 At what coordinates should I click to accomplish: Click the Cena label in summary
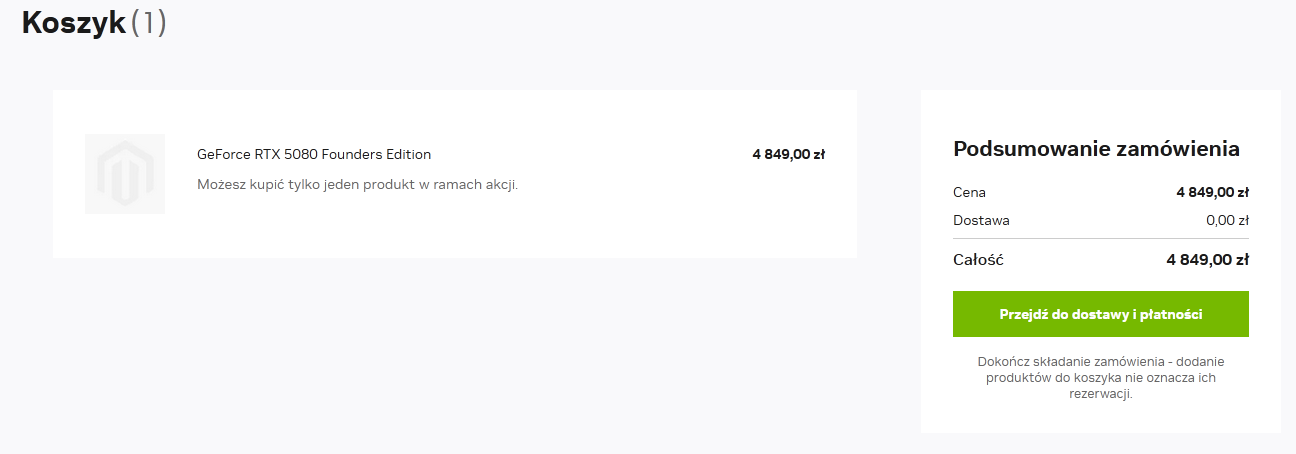coord(969,192)
